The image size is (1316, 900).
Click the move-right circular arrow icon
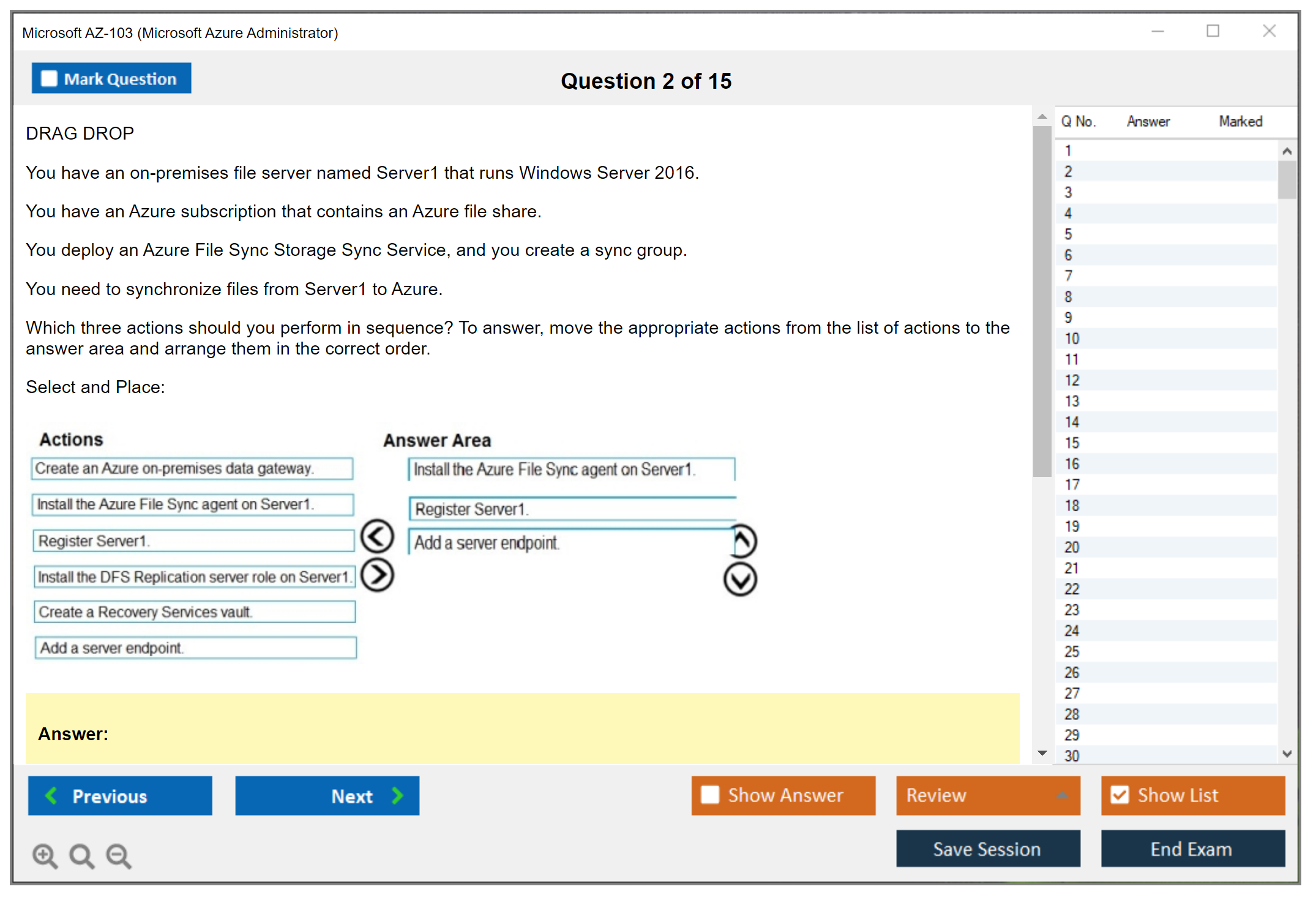coord(377,575)
